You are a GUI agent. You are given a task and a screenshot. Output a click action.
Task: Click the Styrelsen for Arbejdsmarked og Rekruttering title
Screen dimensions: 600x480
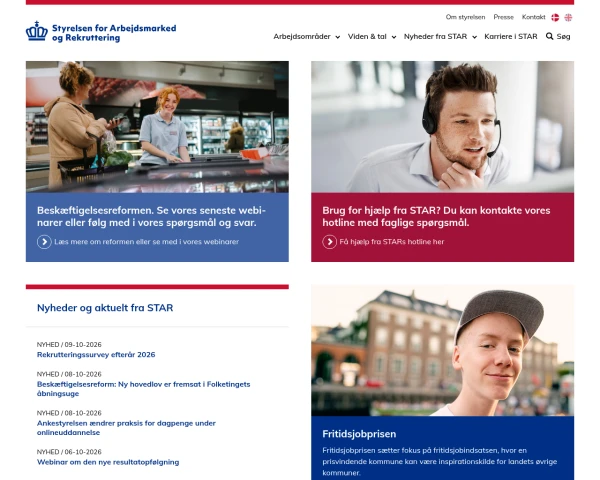114,33
